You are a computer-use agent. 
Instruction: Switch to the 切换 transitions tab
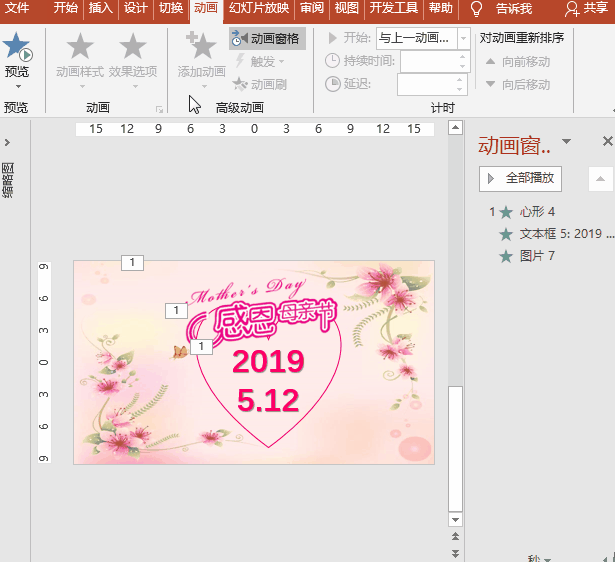tap(171, 9)
